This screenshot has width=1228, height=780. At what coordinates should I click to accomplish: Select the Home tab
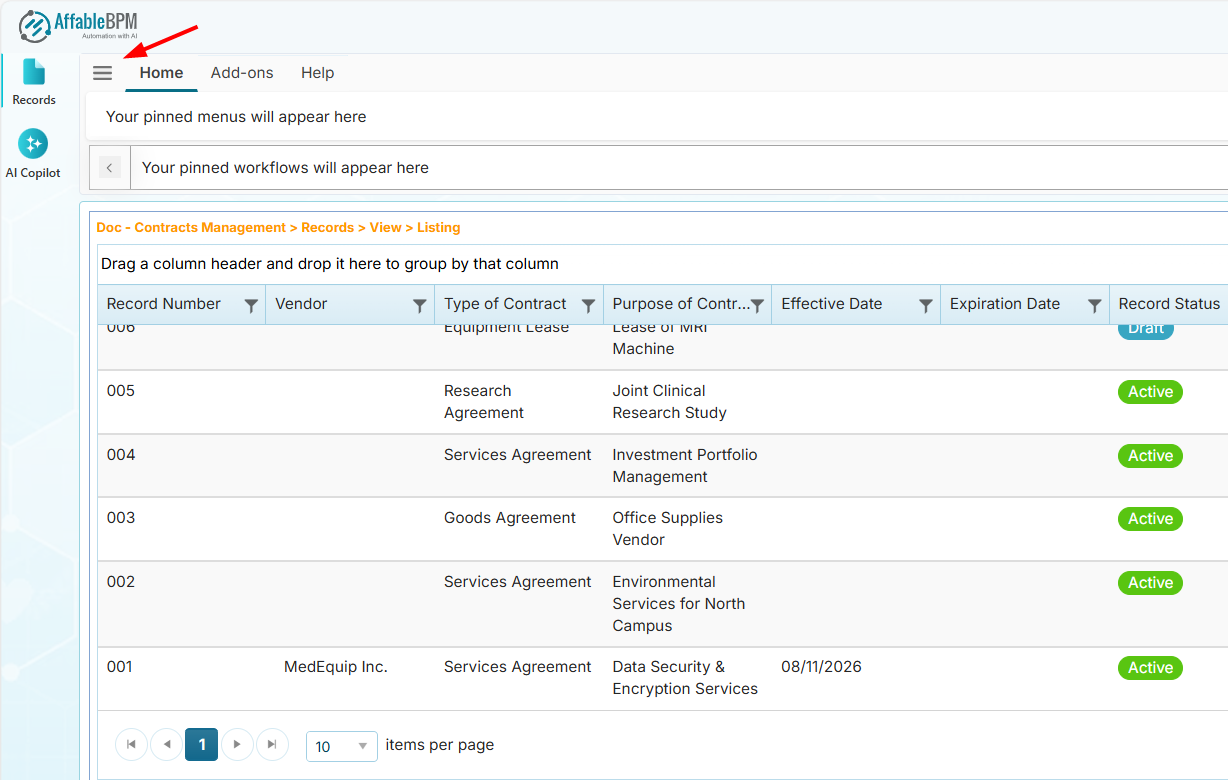click(161, 73)
